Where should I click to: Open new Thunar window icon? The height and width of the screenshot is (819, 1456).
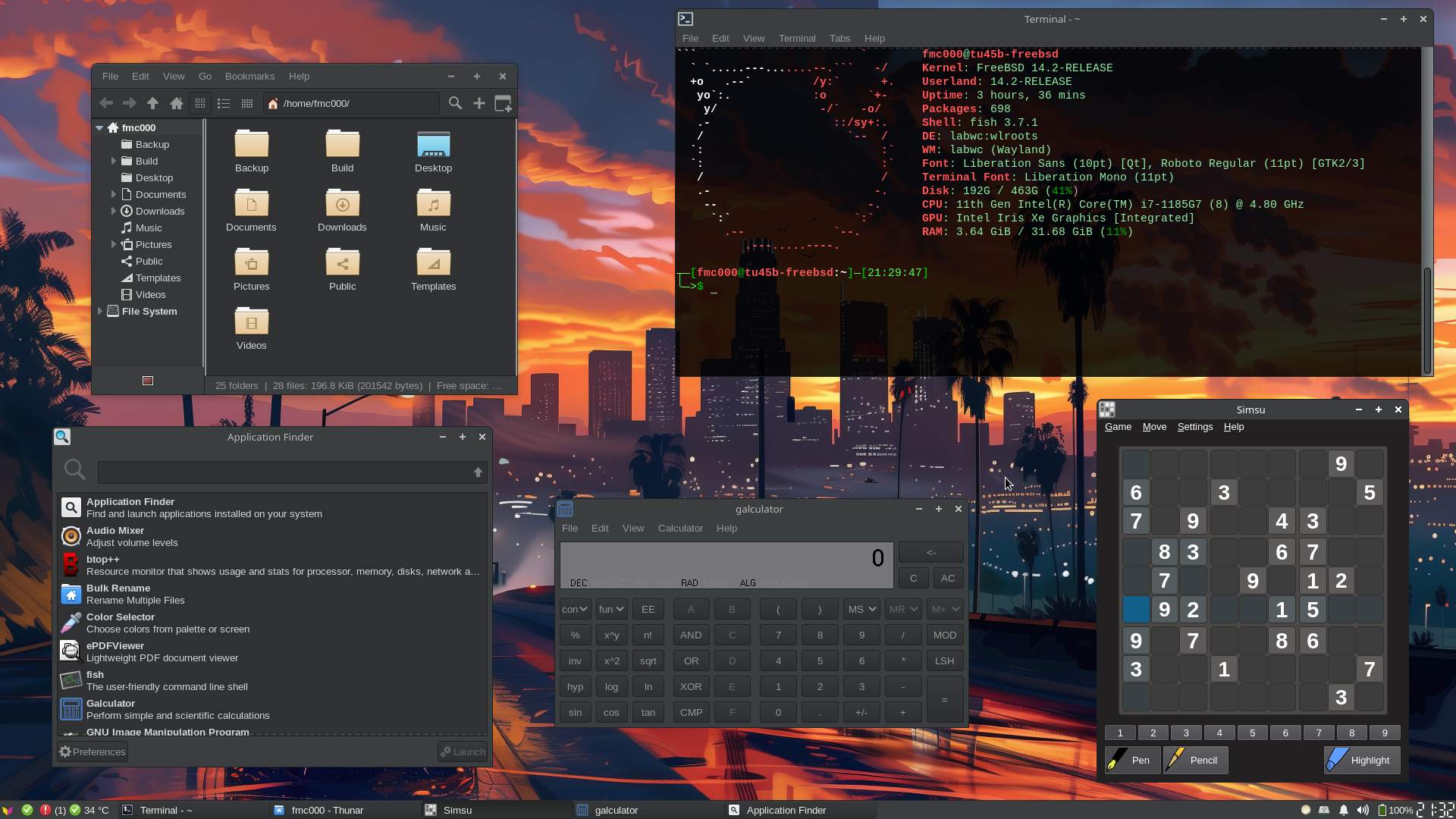[x=503, y=103]
